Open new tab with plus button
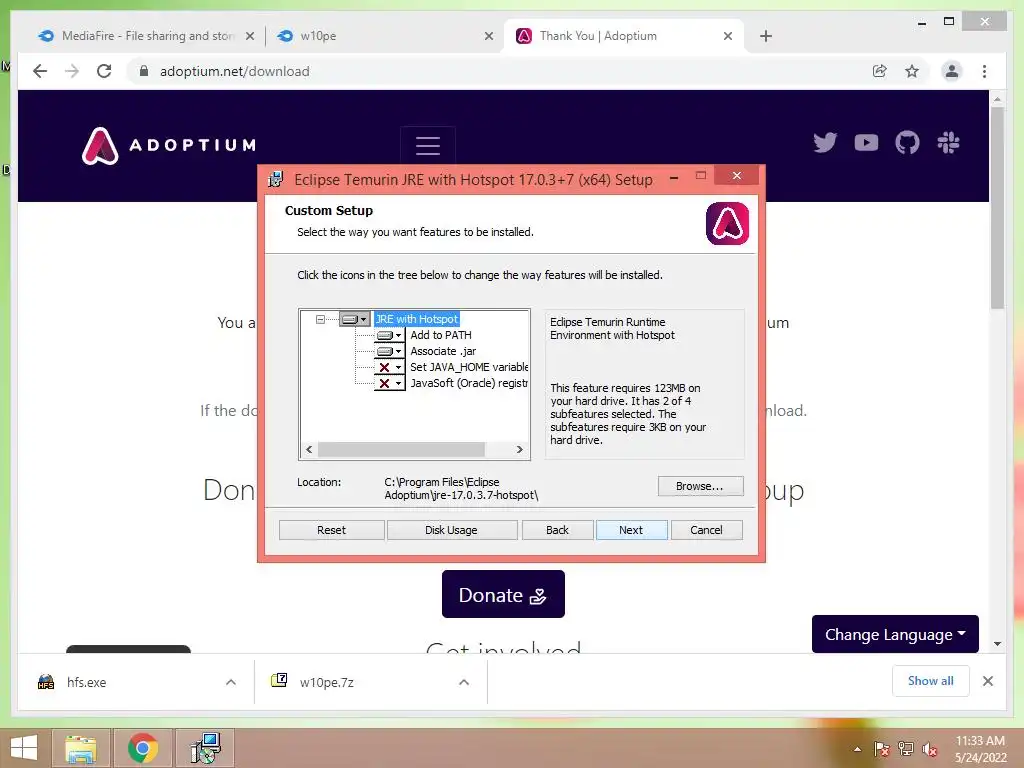Viewport: 1024px width, 768px height. [766, 36]
